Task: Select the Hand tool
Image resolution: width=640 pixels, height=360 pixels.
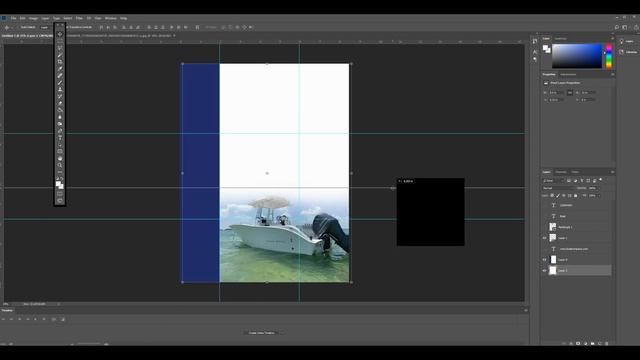Action: pos(60,158)
